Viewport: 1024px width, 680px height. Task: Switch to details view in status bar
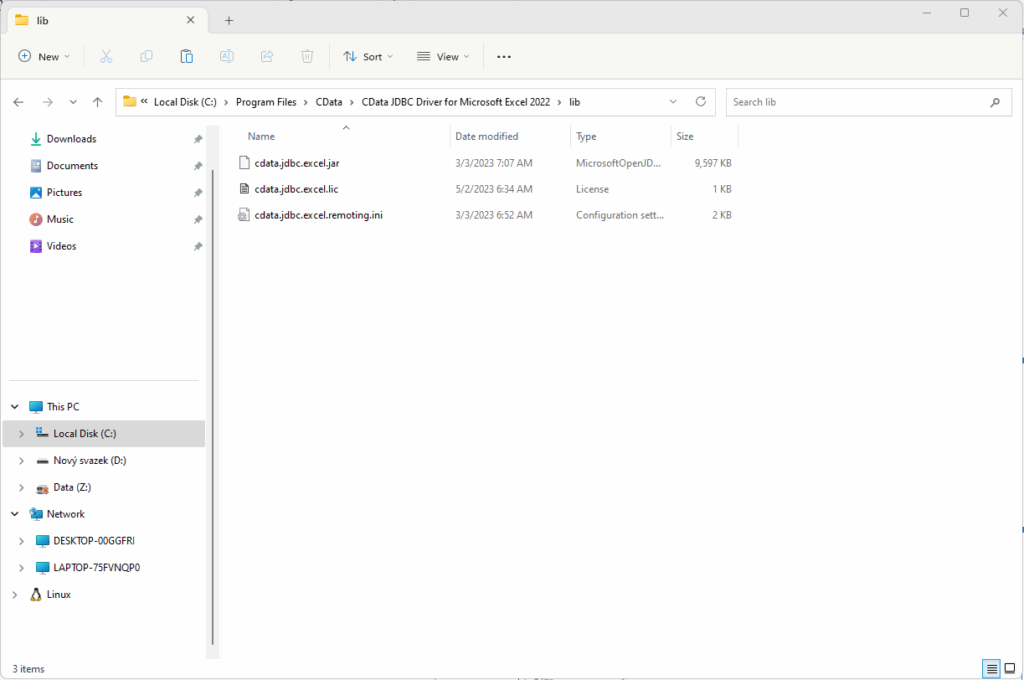click(x=991, y=668)
